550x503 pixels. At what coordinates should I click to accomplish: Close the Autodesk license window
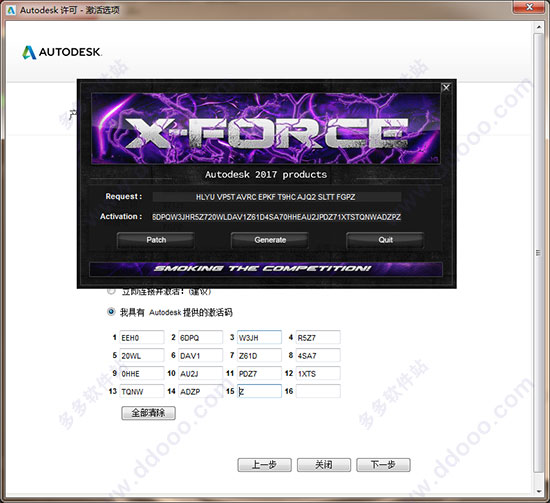click(x=529, y=7)
